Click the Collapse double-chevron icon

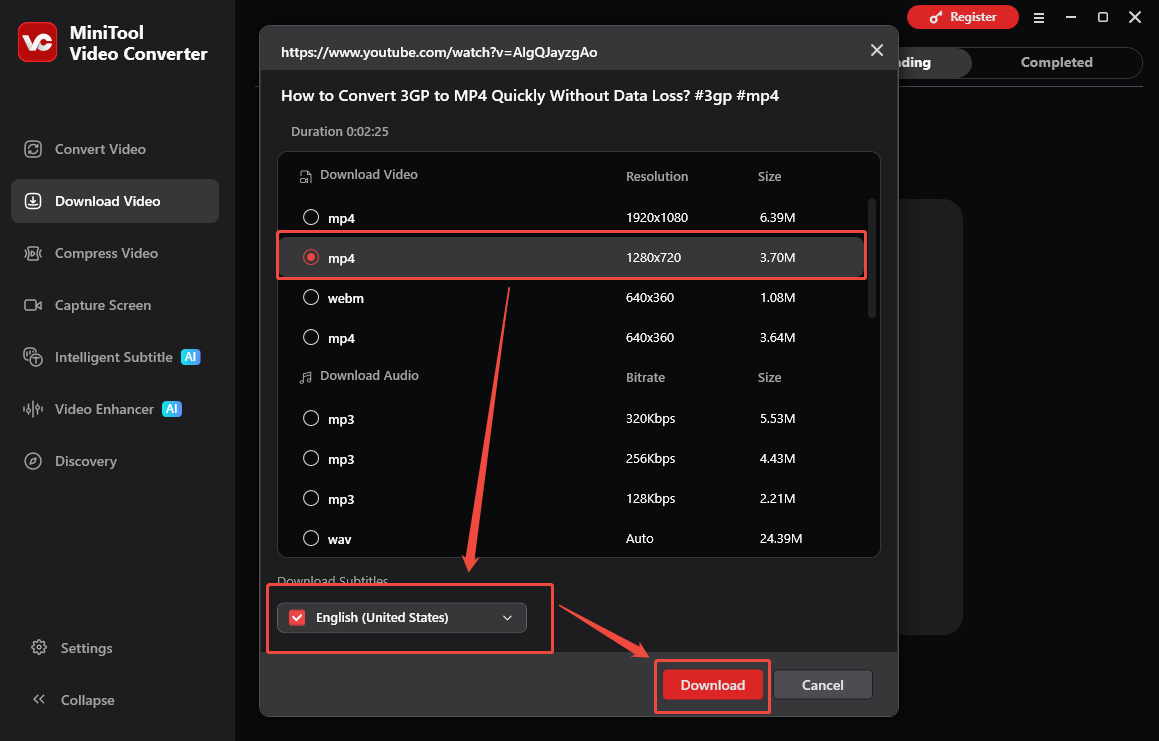click(x=39, y=700)
